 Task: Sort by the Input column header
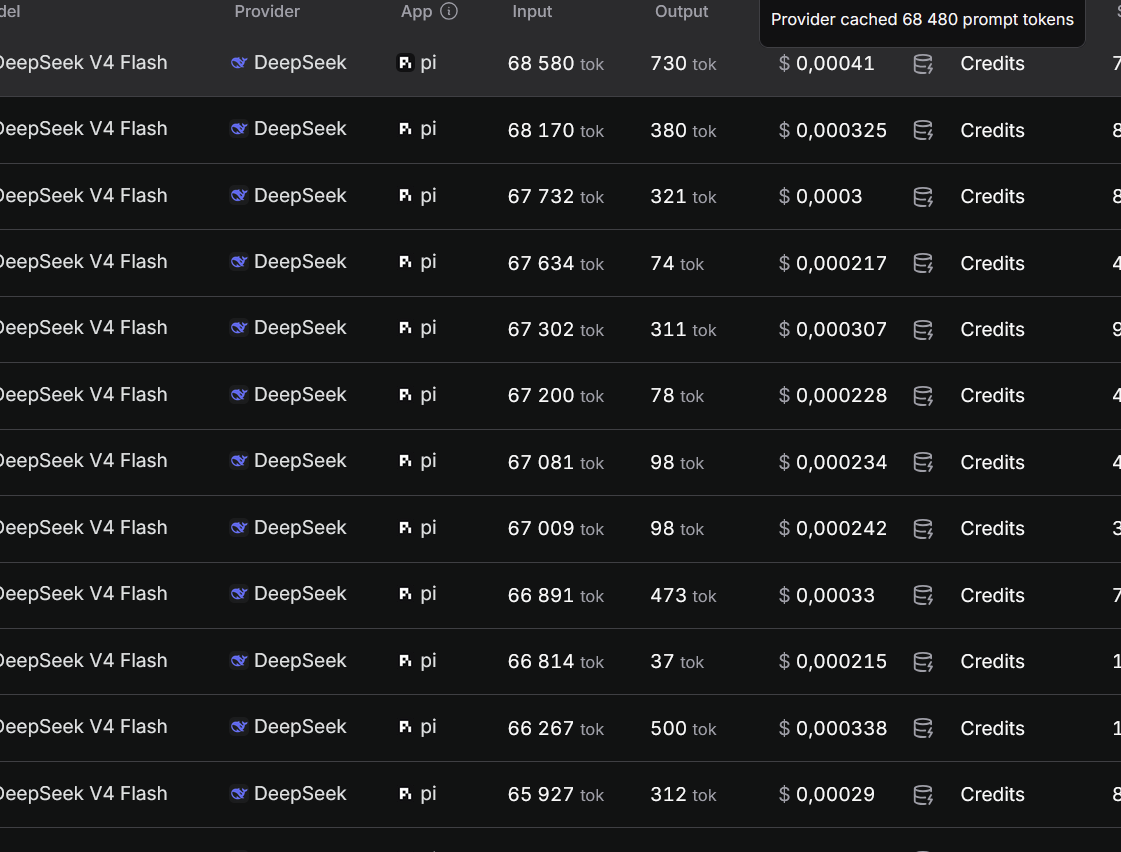(x=532, y=11)
